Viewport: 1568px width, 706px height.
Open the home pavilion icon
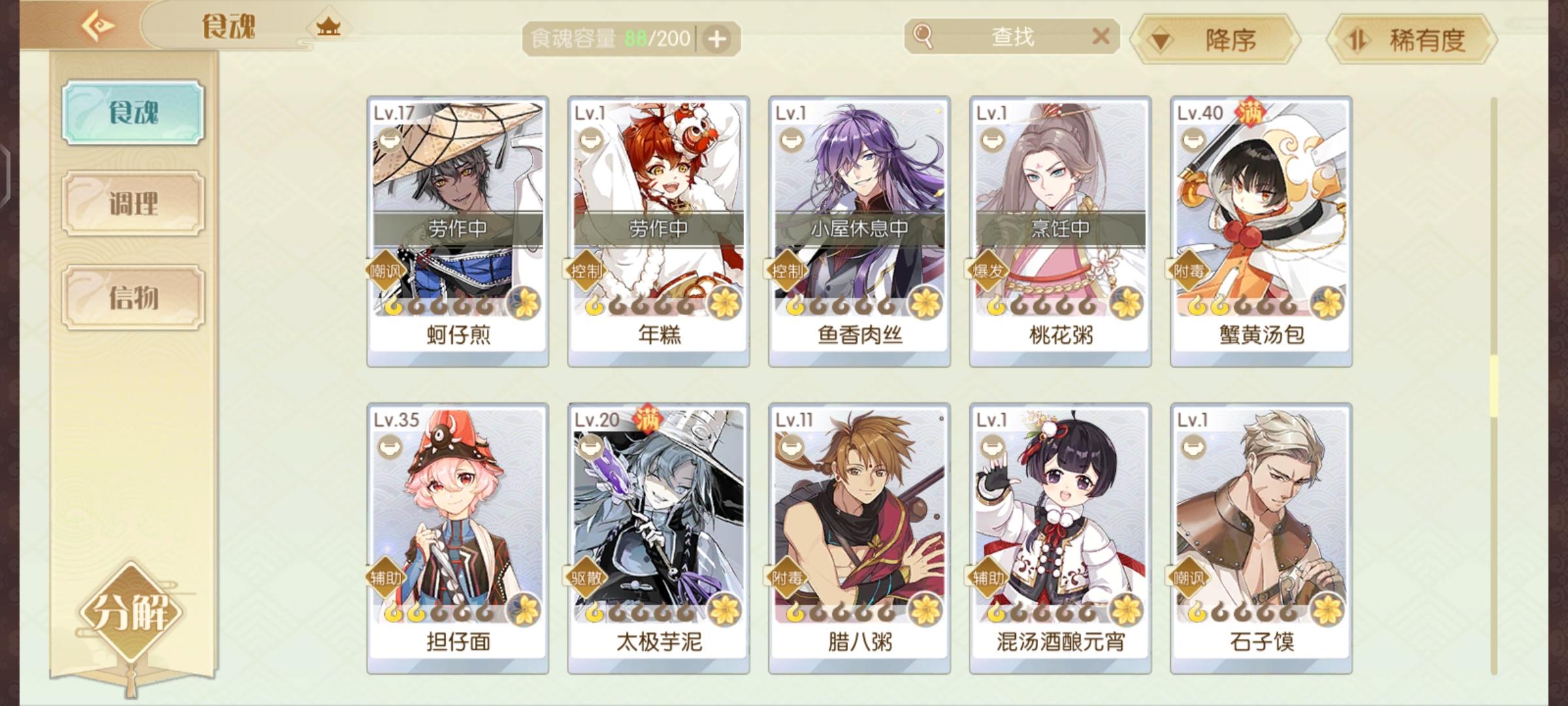coord(328,27)
